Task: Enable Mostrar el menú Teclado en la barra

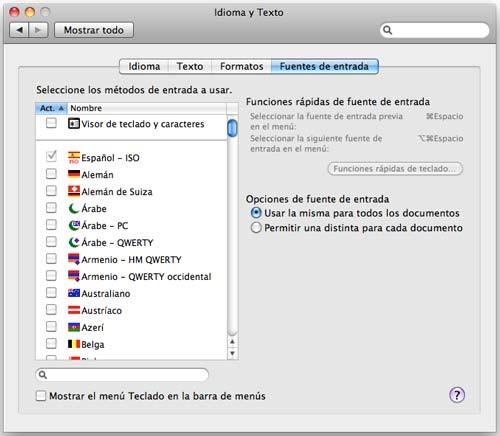Action: tap(41, 396)
